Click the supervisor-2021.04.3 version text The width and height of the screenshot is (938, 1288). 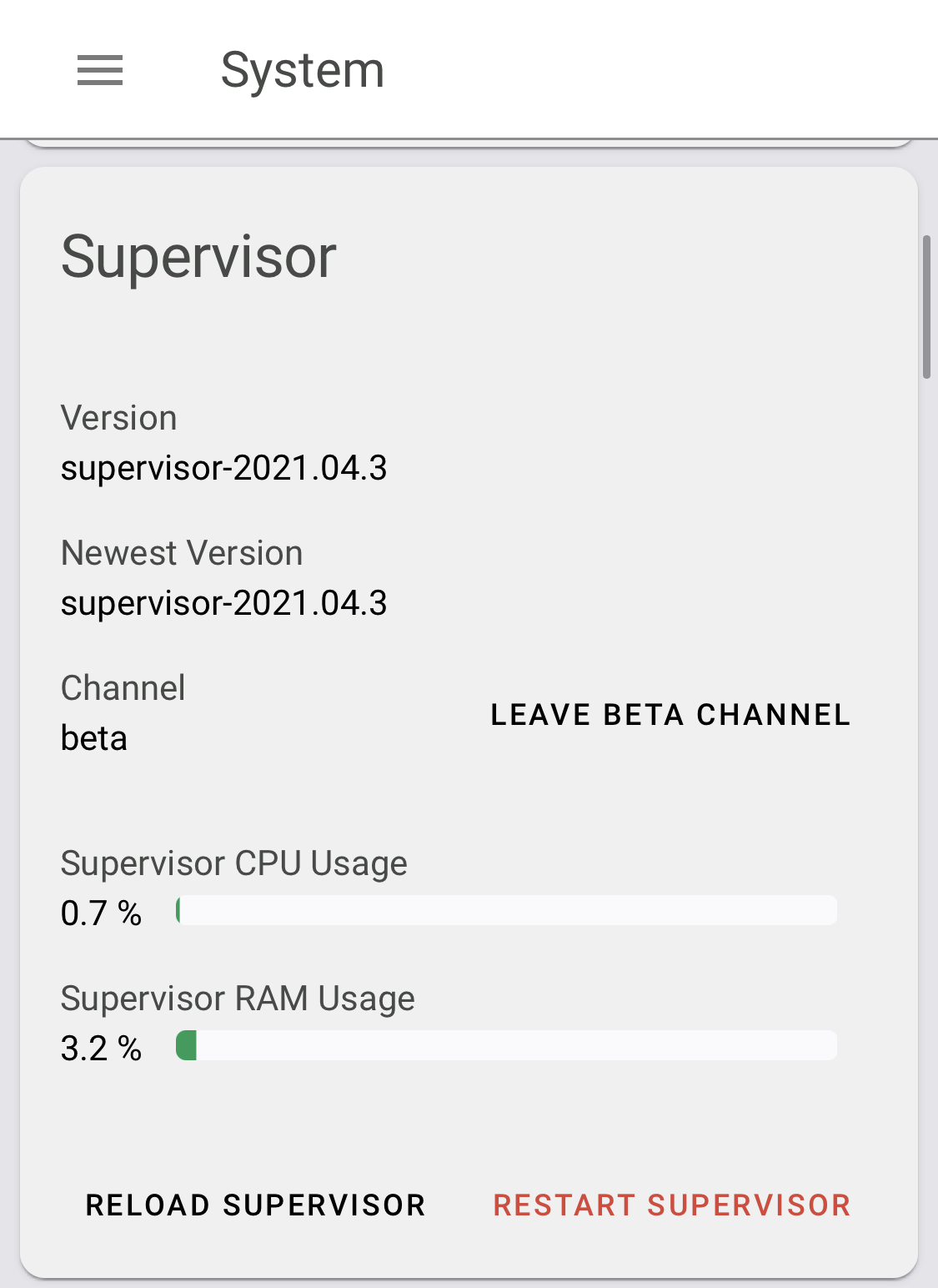[223, 468]
